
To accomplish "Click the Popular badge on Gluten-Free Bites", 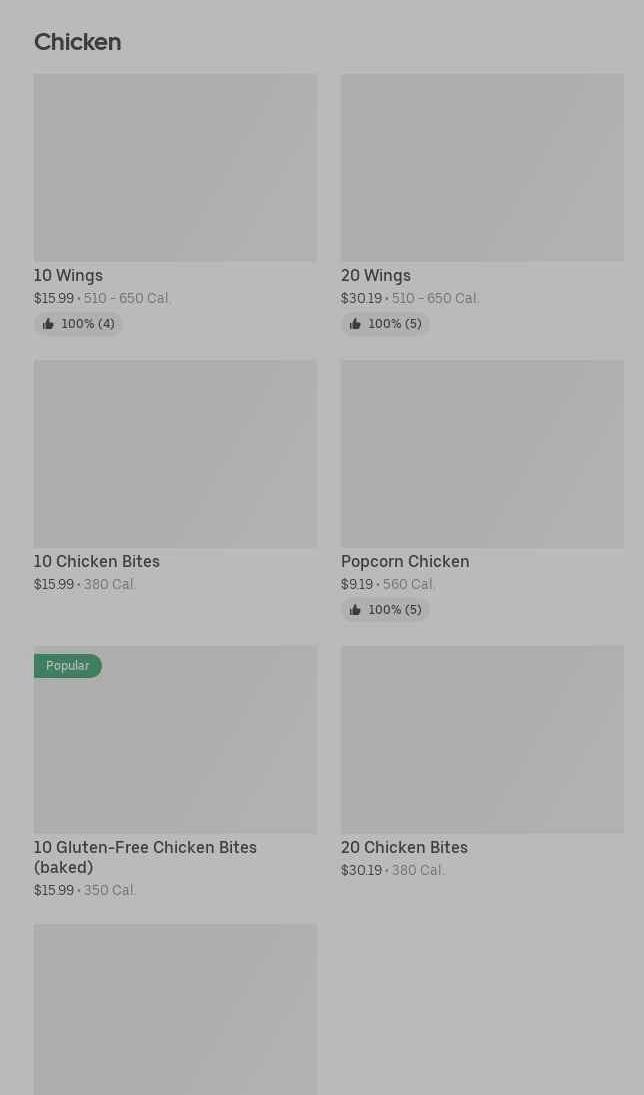I will [68, 666].
